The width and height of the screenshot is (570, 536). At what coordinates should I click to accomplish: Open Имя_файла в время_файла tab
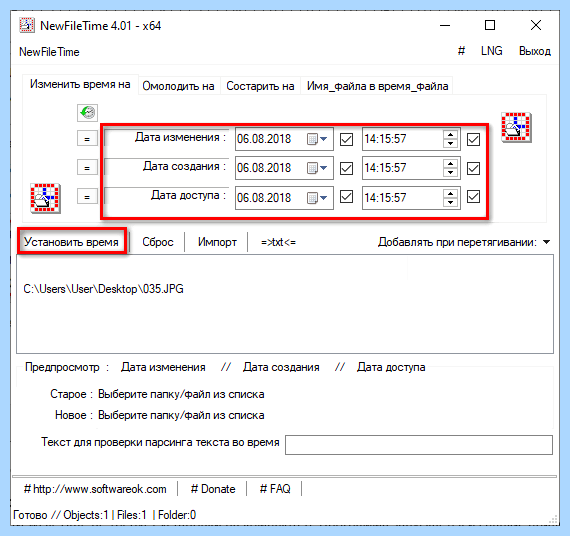click(377, 86)
